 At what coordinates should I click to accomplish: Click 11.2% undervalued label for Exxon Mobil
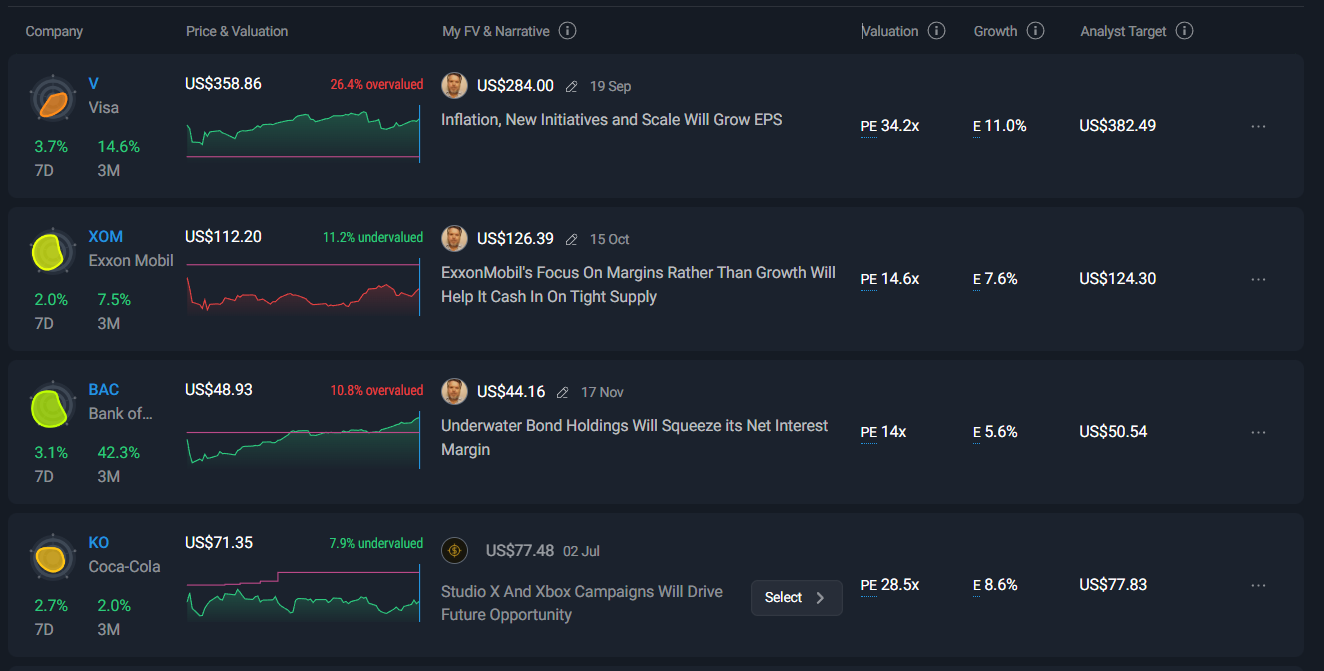pyautogui.click(x=373, y=238)
